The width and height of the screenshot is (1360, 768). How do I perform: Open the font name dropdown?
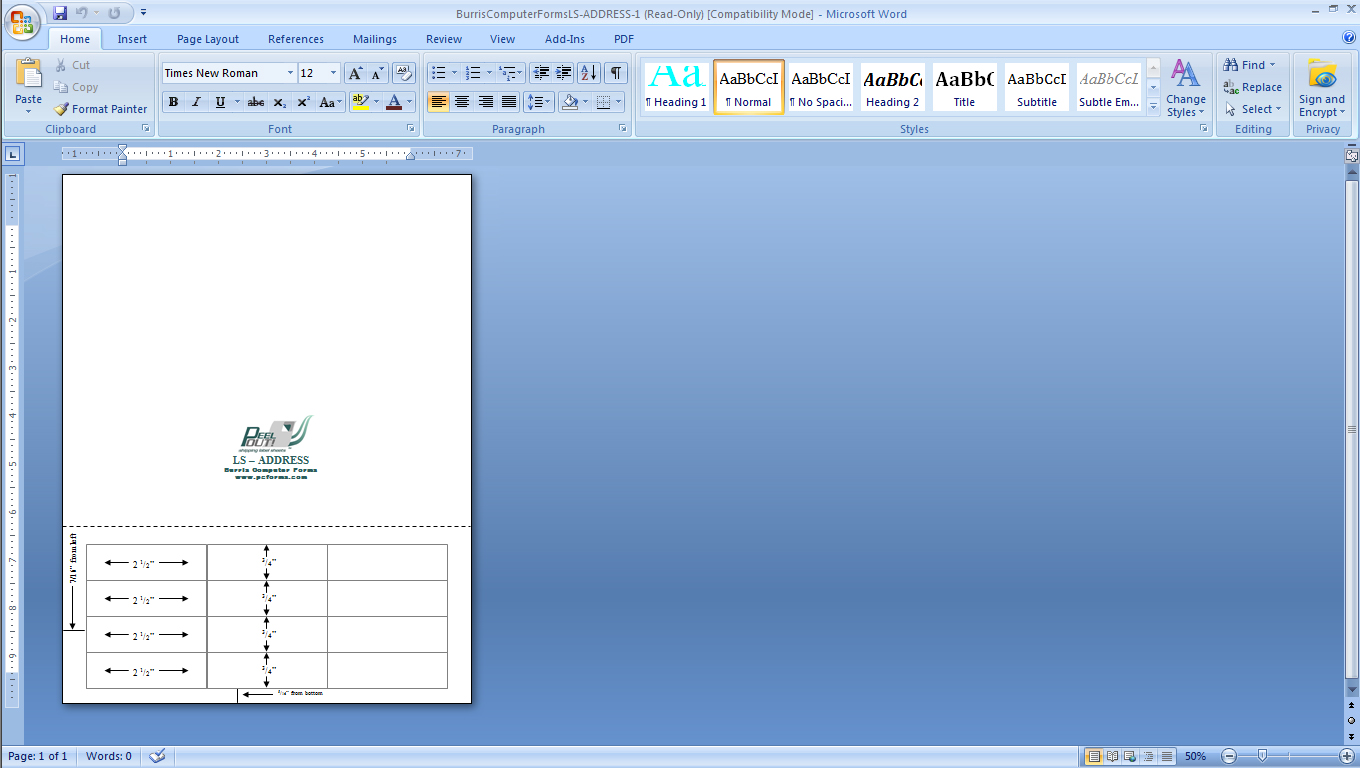click(290, 73)
